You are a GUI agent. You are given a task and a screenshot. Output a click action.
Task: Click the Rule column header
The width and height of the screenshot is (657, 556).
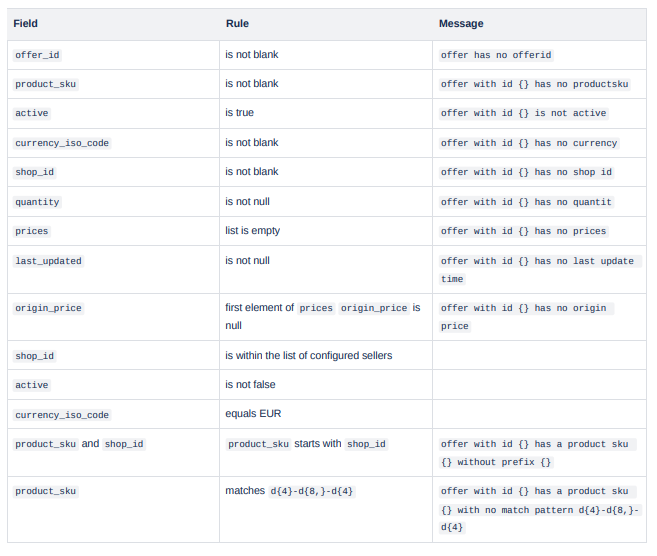coord(237,23)
